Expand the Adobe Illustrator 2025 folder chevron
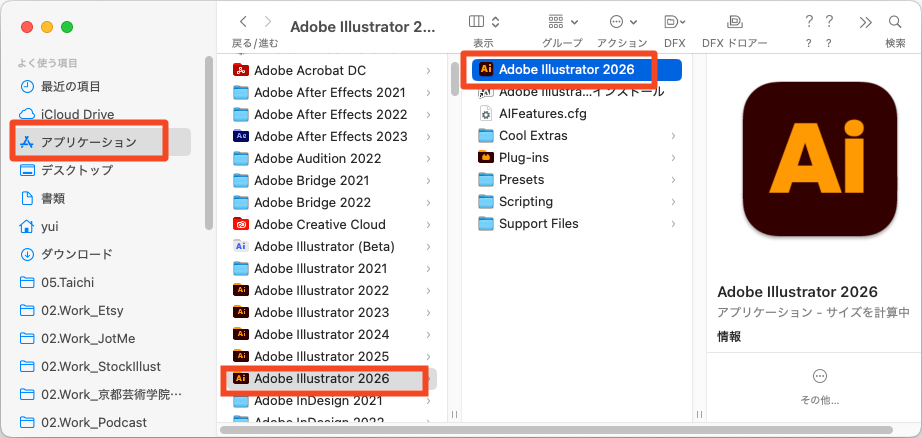 [x=428, y=357]
